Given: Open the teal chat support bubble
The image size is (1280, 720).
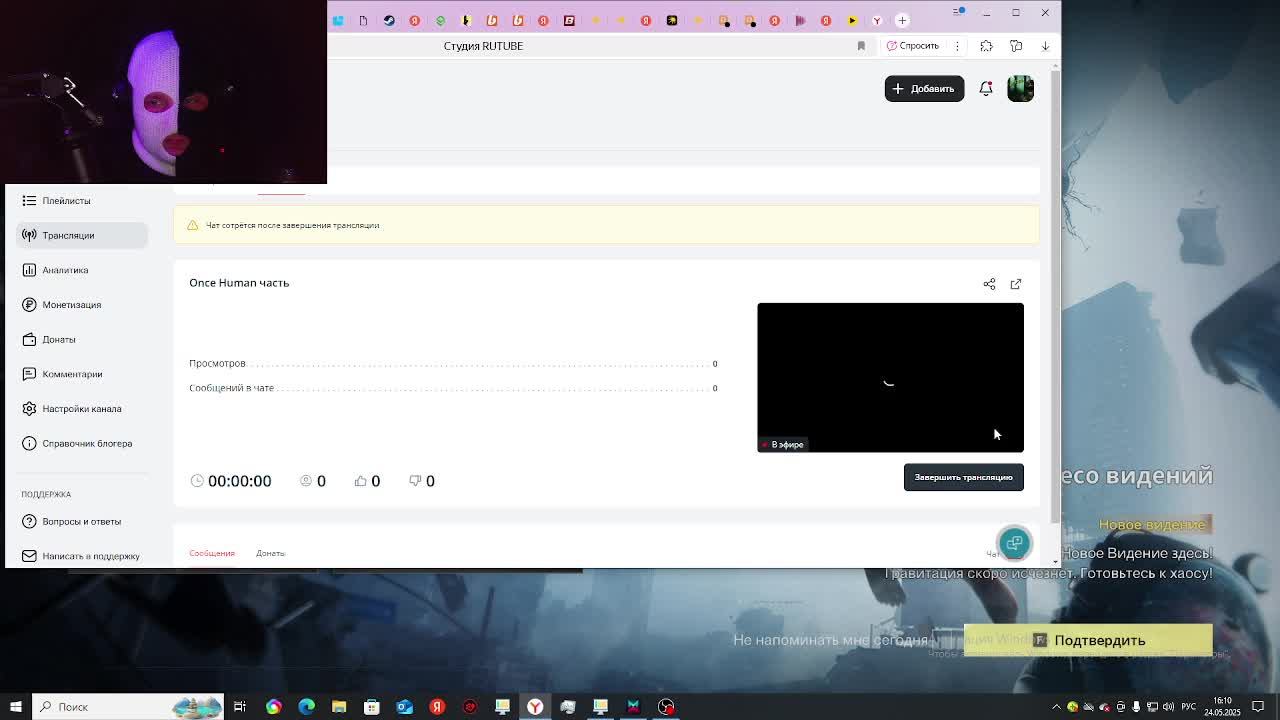Looking at the screenshot, I should tap(1014, 543).
